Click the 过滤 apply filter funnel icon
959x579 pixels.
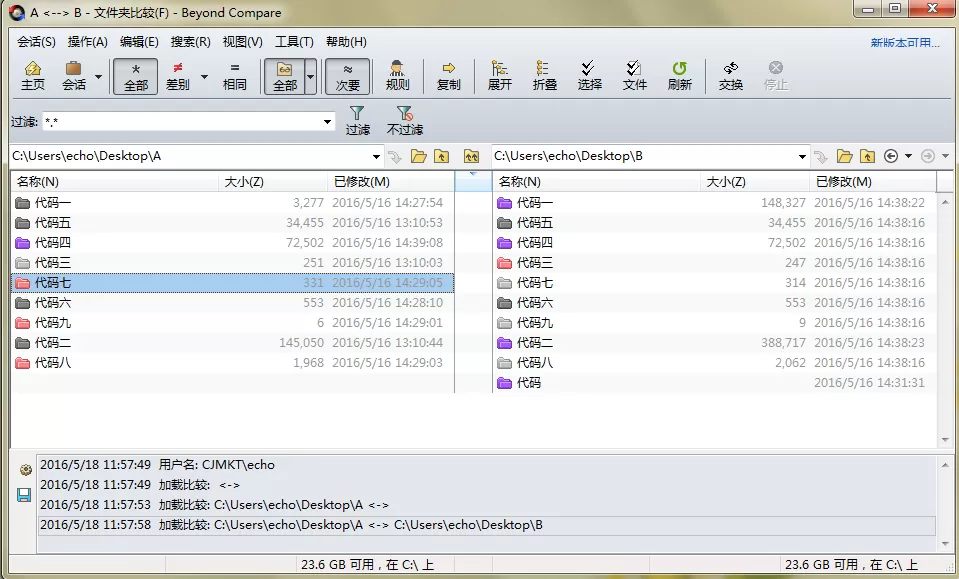pos(357,120)
